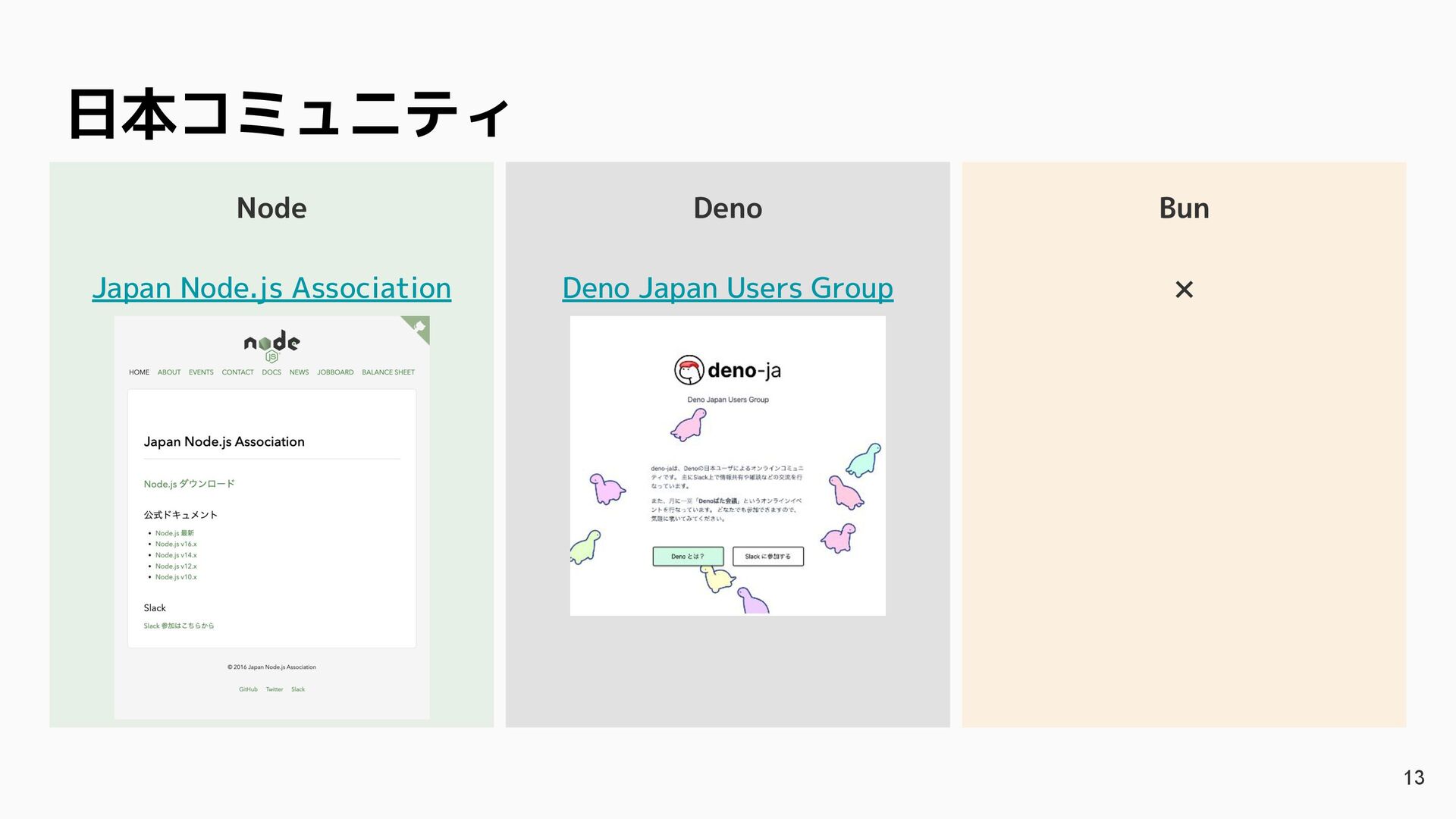
Task: Click the deno-ja dinosaur logo
Action: click(689, 370)
